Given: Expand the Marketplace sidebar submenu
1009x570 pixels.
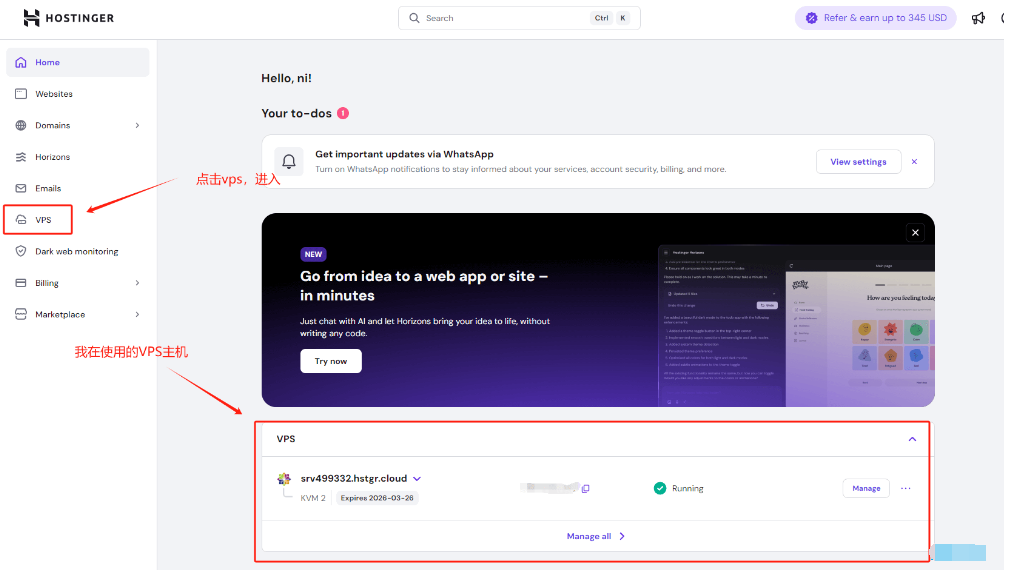Looking at the screenshot, I should point(137,314).
